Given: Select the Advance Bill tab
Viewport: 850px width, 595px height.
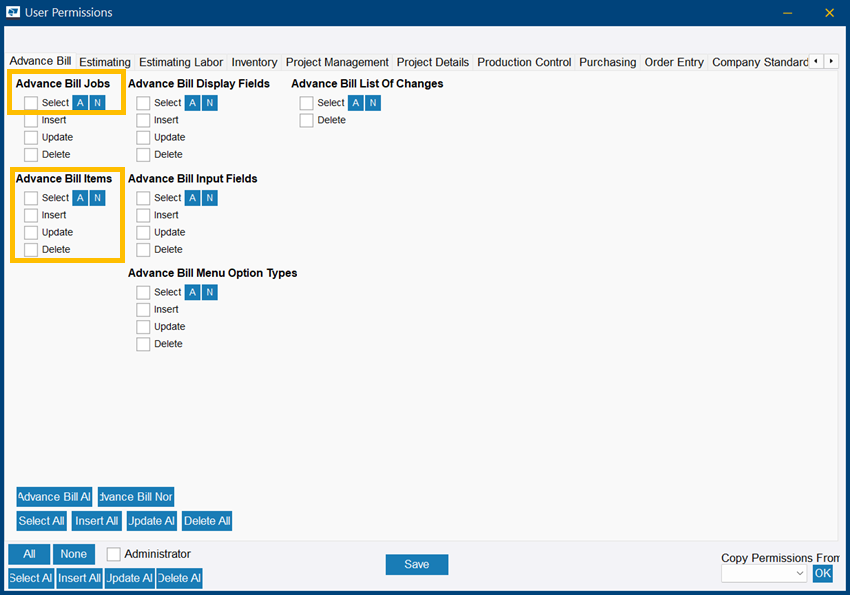Looking at the screenshot, I should point(40,61).
